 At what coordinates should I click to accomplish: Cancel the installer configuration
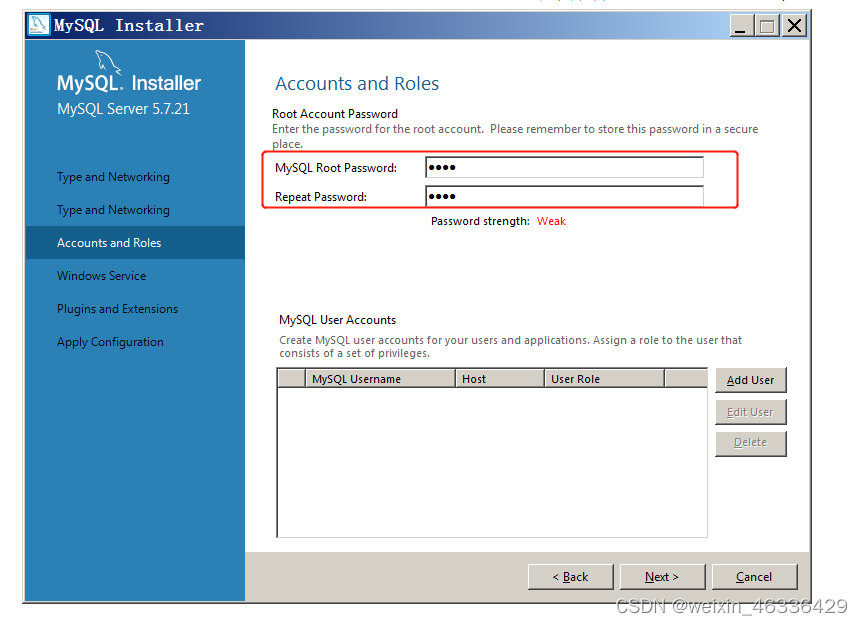point(754,577)
